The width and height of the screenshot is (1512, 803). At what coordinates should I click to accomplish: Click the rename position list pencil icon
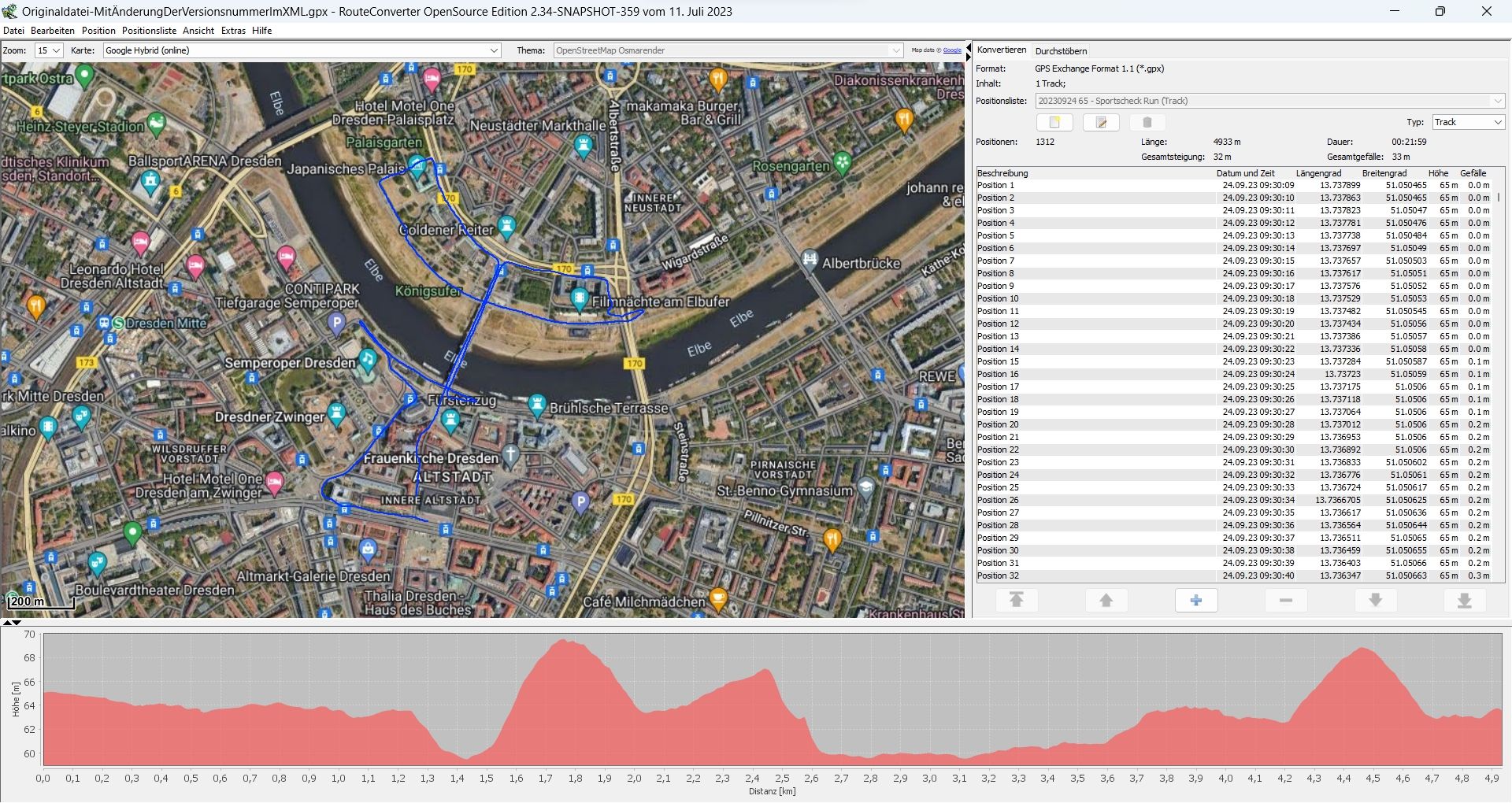click(x=1101, y=123)
